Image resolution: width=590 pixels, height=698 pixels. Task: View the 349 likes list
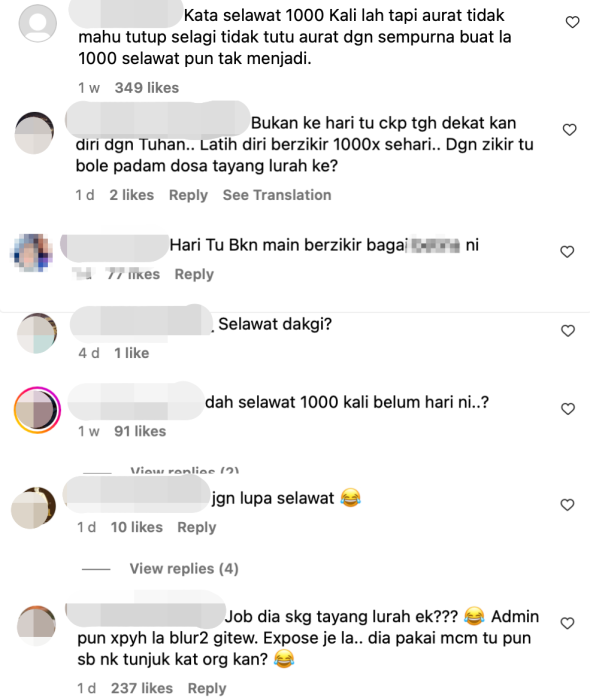point(147,88)
